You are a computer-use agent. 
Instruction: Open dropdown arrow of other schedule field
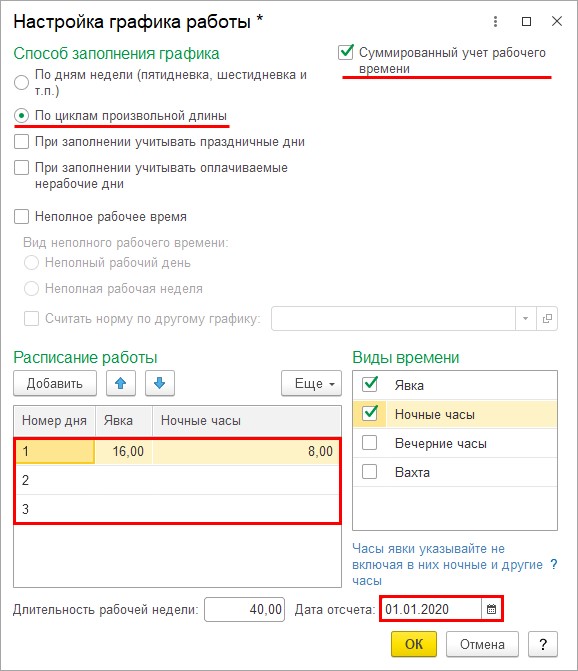pos(525,318)
